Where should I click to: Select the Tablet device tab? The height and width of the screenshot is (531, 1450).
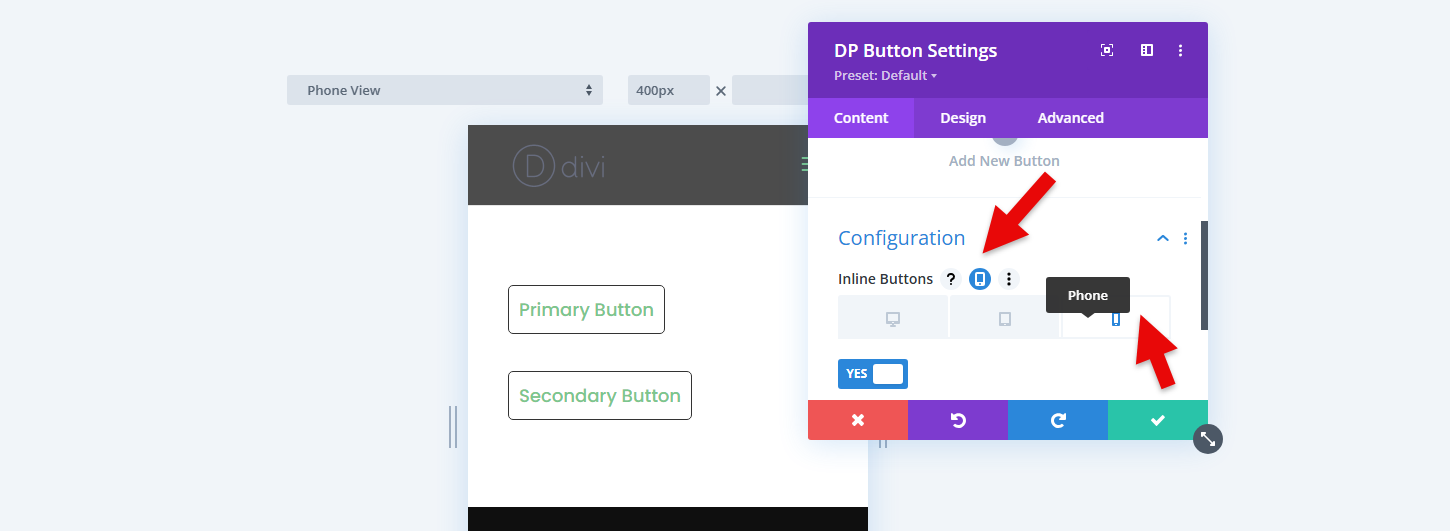(1004, 317)
